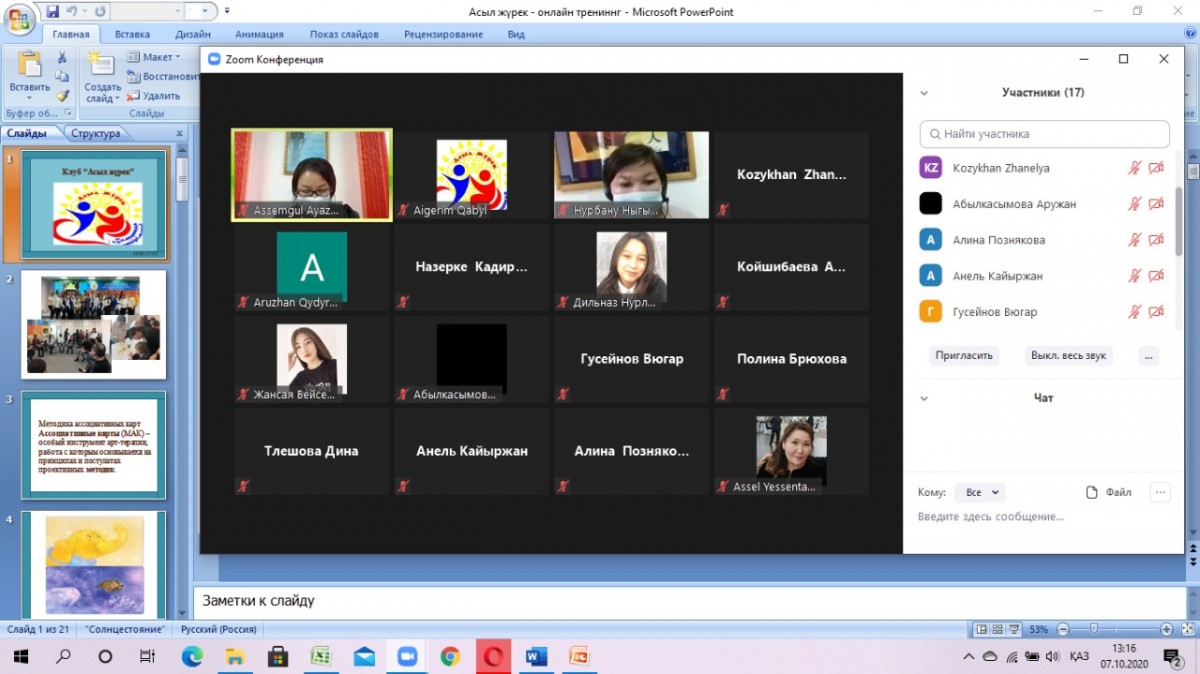Screen dimensions: 1200x674
Task: Collapse the Чат panel chevron
Action: [x=924, y=398]
